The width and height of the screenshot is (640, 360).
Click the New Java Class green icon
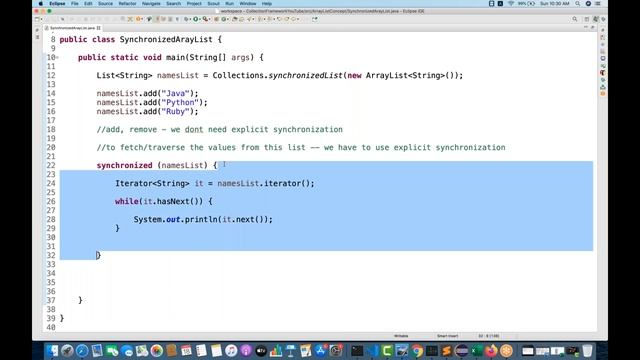click(x=224, y=19)
